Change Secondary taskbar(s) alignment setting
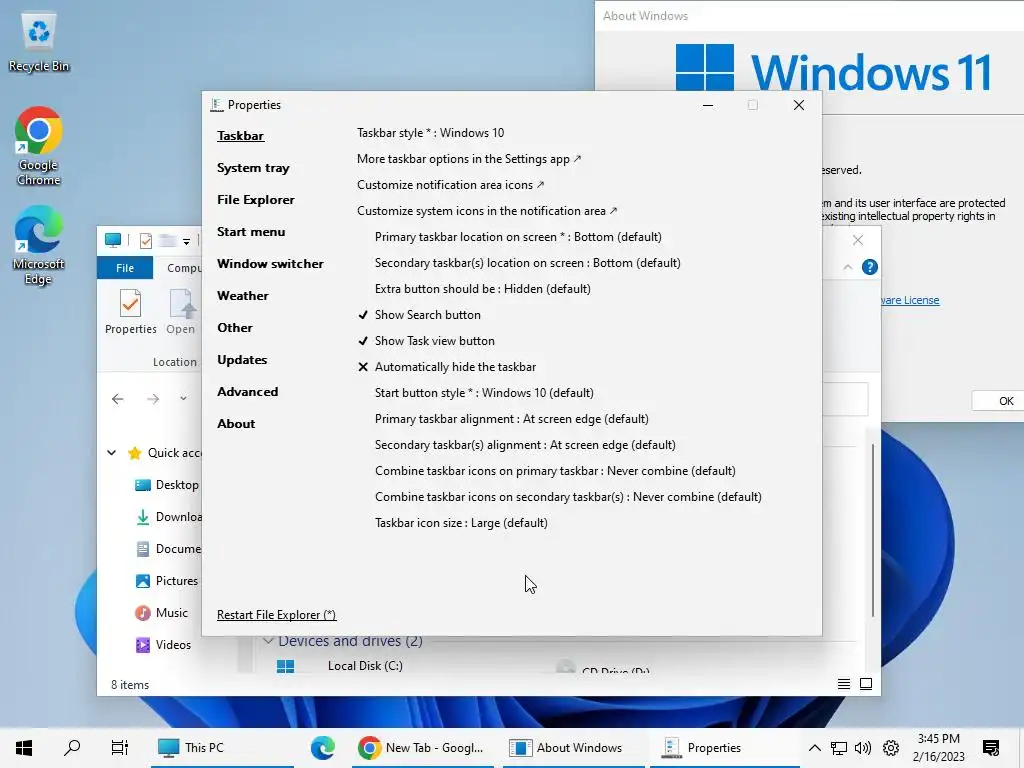Viewport: 1024px width, 768px height. (525, 445)
